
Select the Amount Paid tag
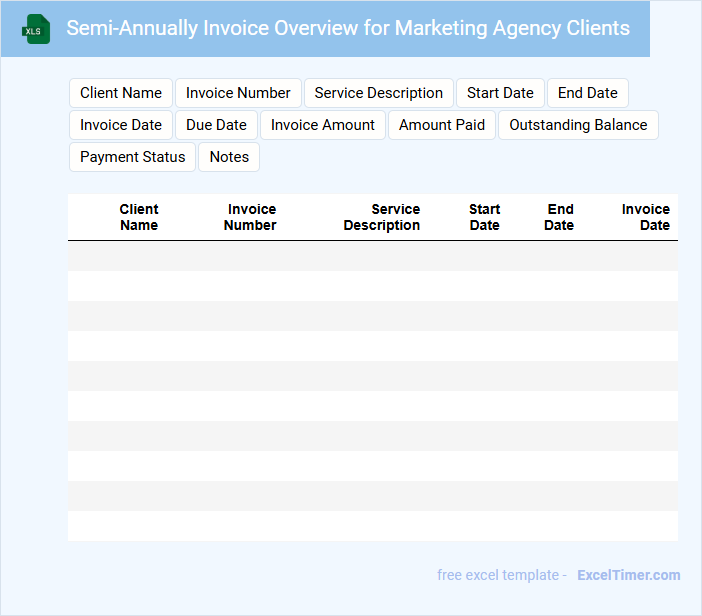[442, 125]
